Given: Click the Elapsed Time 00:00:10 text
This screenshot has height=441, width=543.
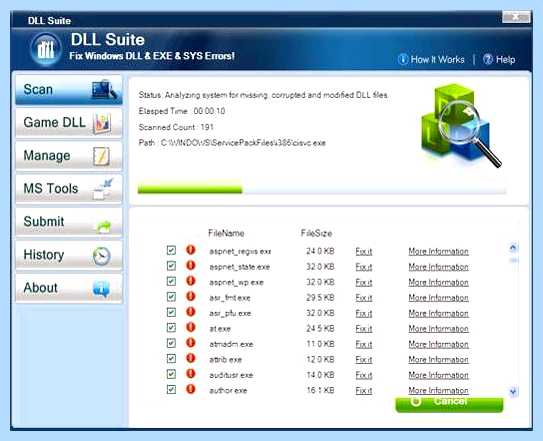Looking at the screenshot, I should click(x=182, y=111).
